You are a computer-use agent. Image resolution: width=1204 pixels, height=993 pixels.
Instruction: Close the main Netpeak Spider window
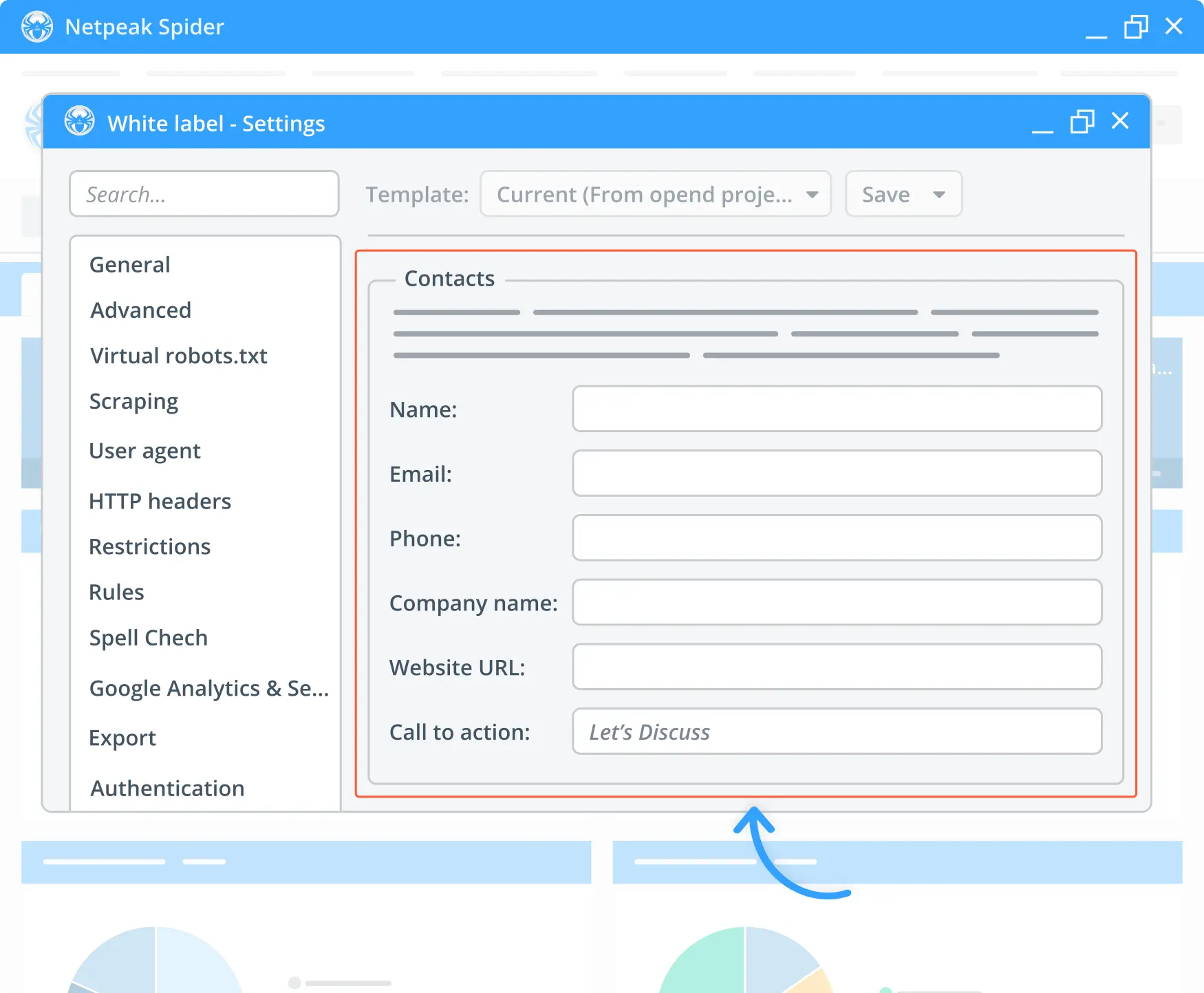point(1174,26)
